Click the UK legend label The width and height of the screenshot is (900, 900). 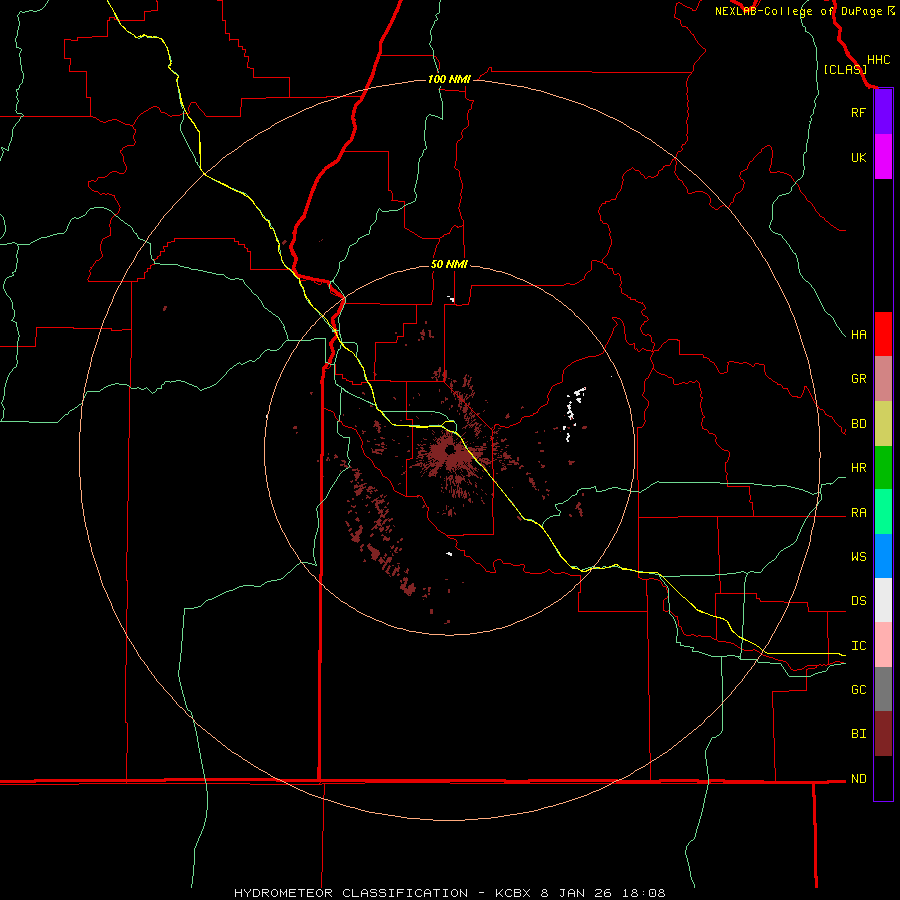(858, 157)
